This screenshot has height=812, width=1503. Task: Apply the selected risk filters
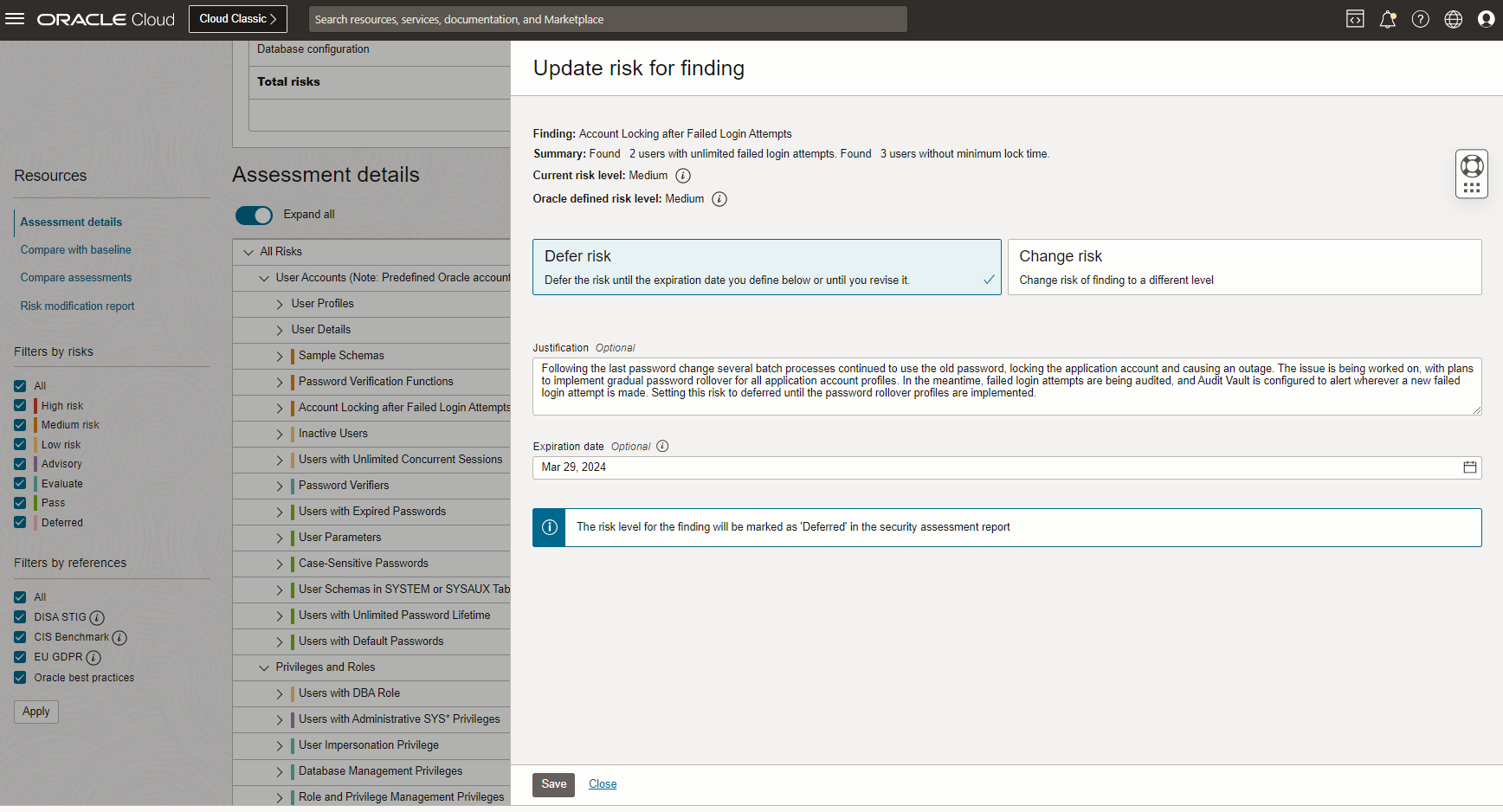pos(35,711)
